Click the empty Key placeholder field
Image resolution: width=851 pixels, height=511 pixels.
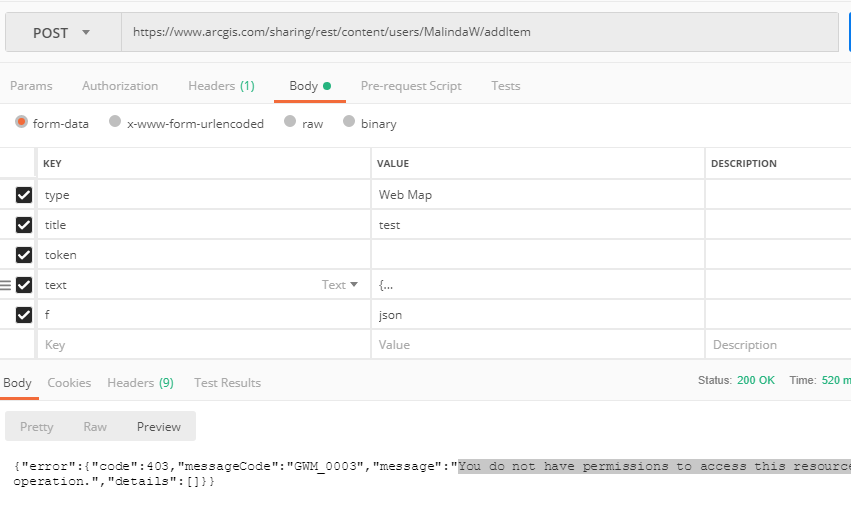coord(204,344)
